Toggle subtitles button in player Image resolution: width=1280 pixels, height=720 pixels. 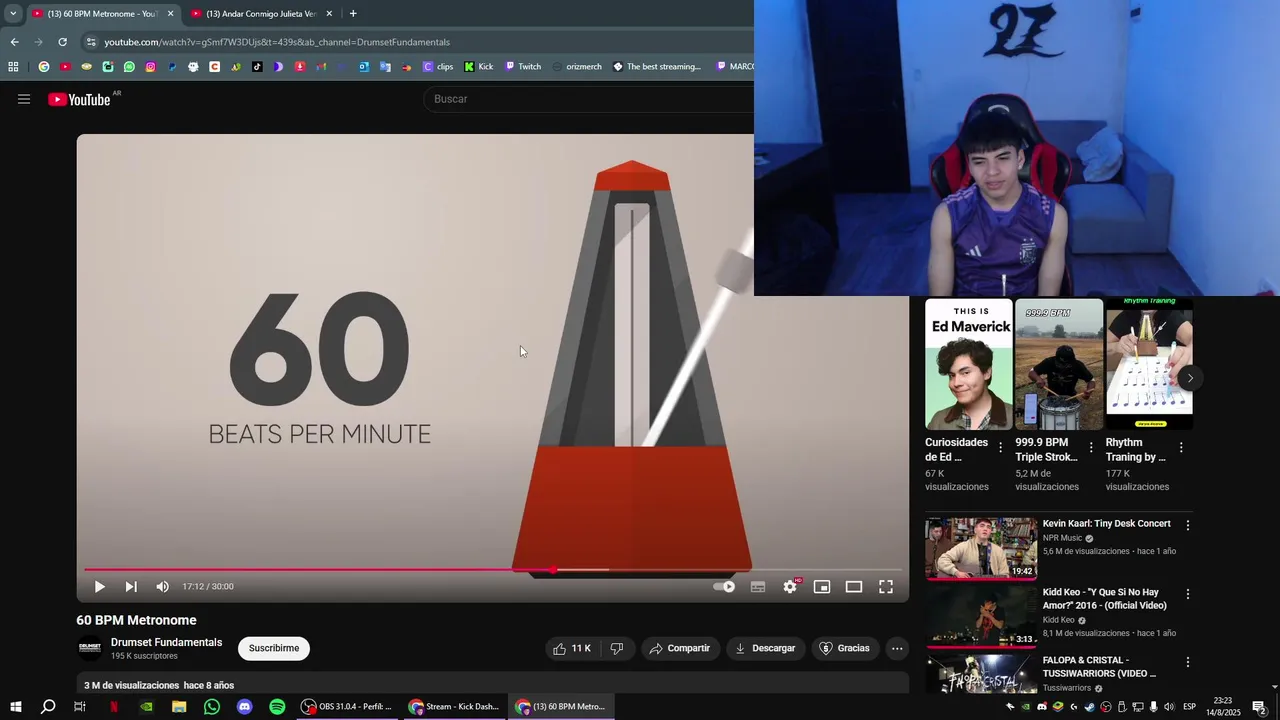coord(758,587)
